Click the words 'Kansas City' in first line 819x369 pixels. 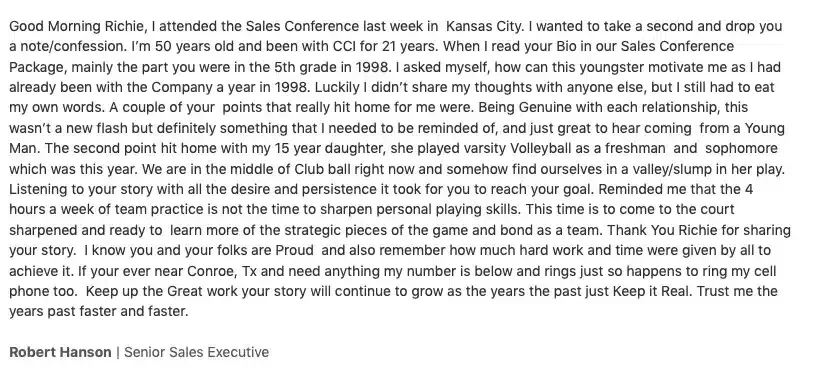tap(483, 27)
